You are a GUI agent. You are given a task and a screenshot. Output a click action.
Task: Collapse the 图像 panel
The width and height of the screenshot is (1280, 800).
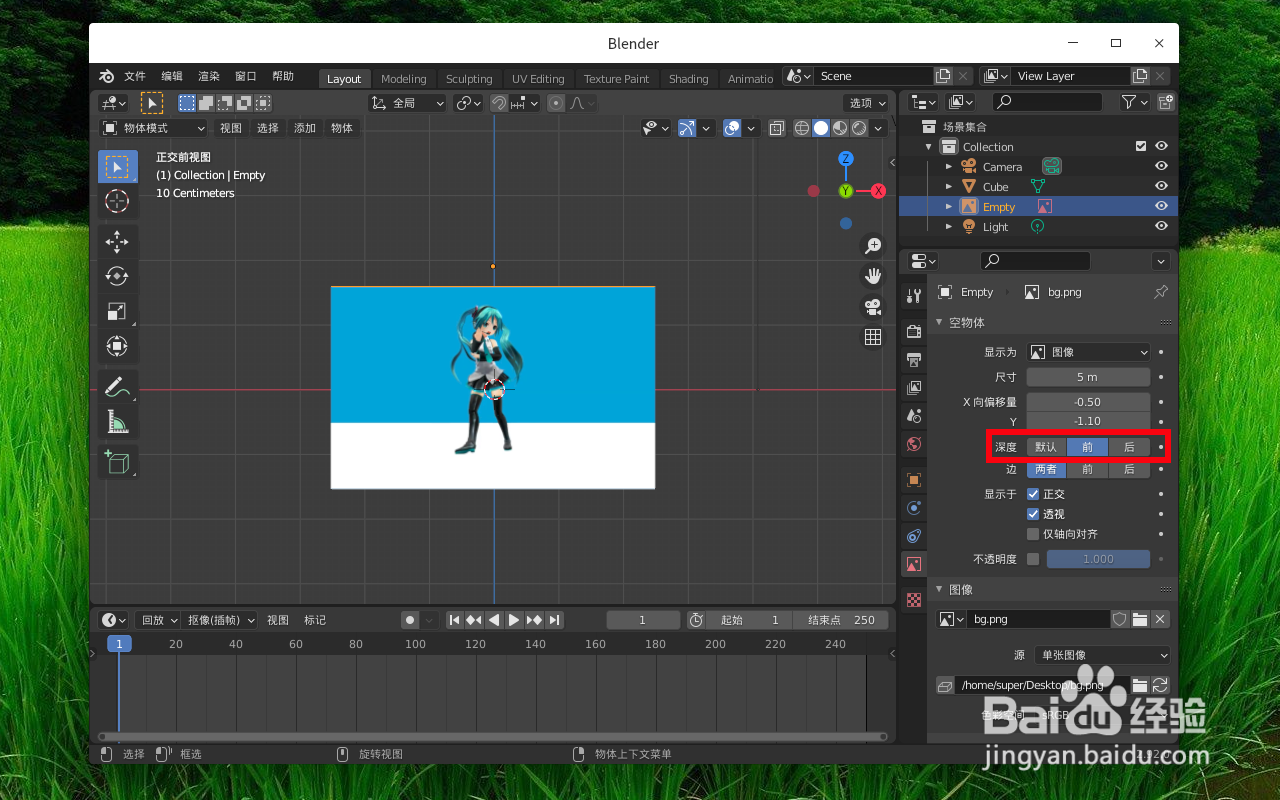point(939,589)
